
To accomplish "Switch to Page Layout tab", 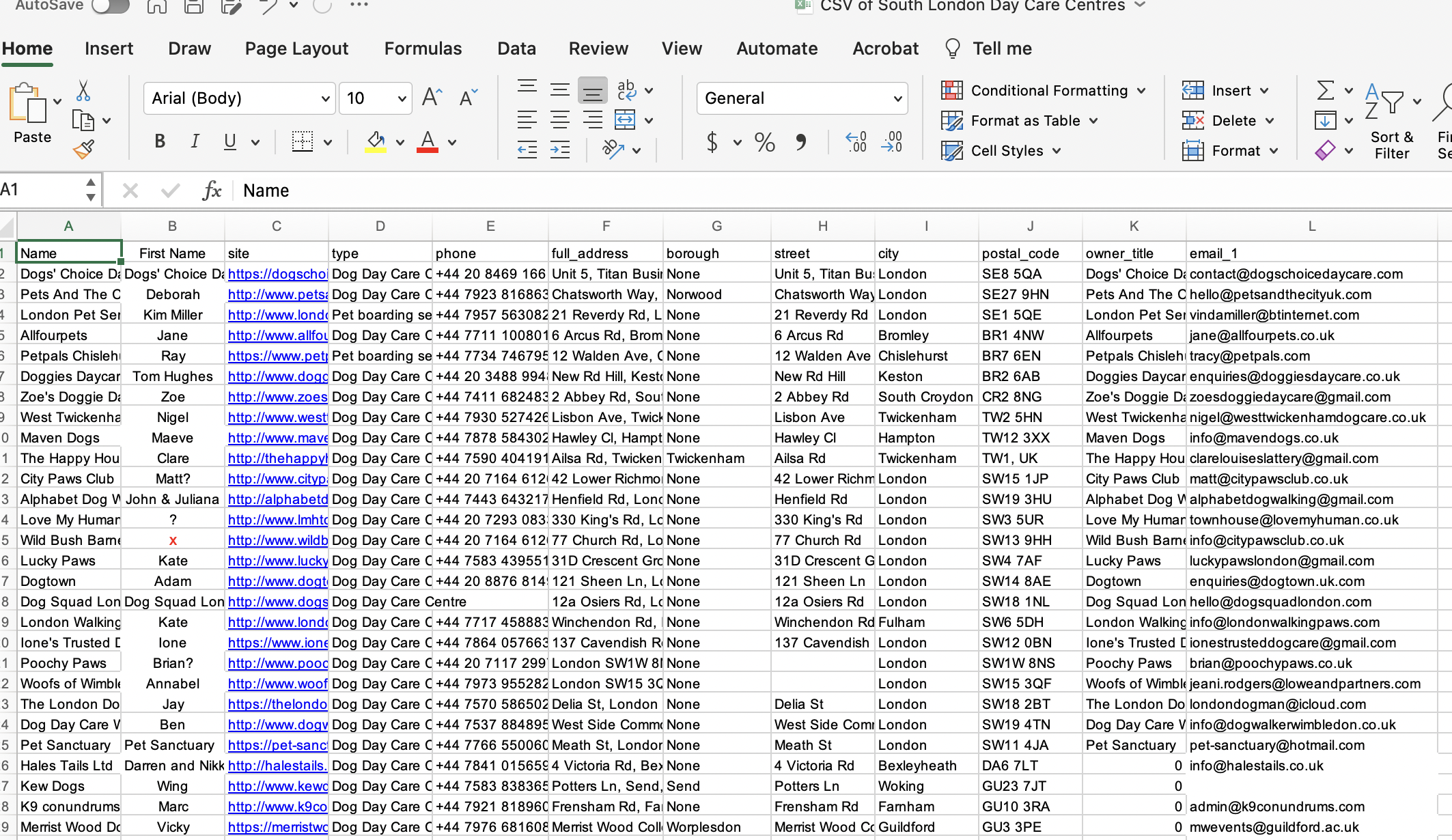I will tap(296, 48).
